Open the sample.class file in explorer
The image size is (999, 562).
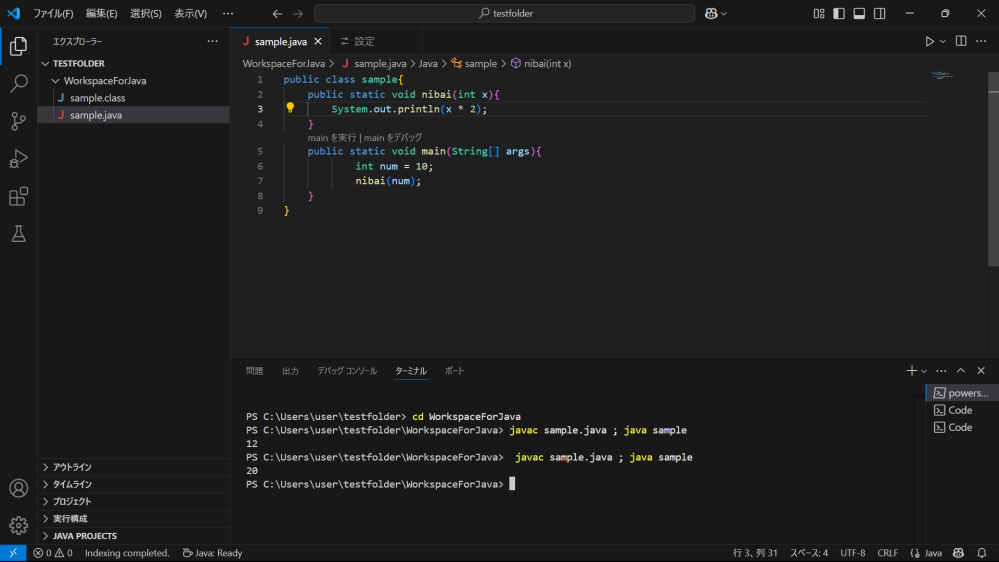(x=134, y=98)
